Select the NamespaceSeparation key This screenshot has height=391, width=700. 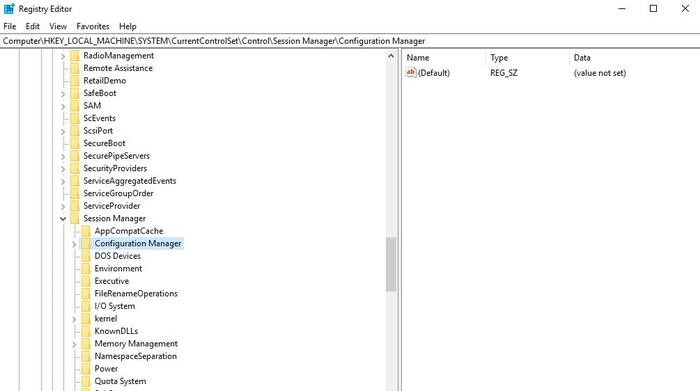coord(136,356)
